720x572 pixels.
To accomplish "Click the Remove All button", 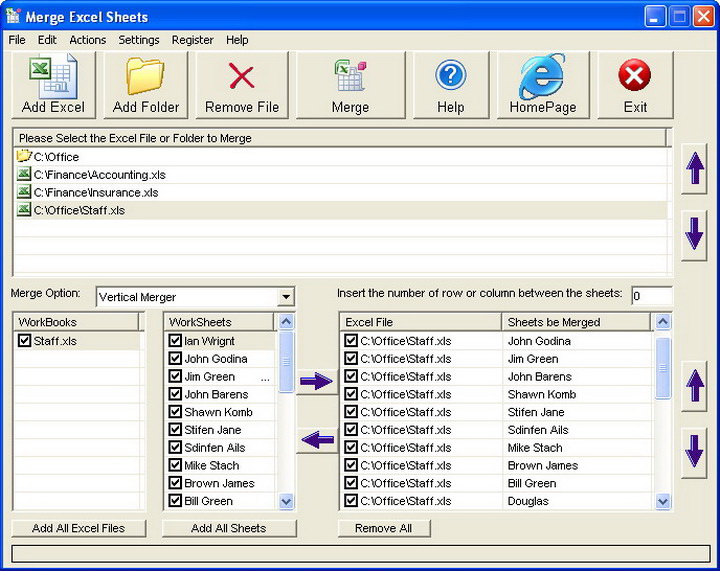I will 384,528.
